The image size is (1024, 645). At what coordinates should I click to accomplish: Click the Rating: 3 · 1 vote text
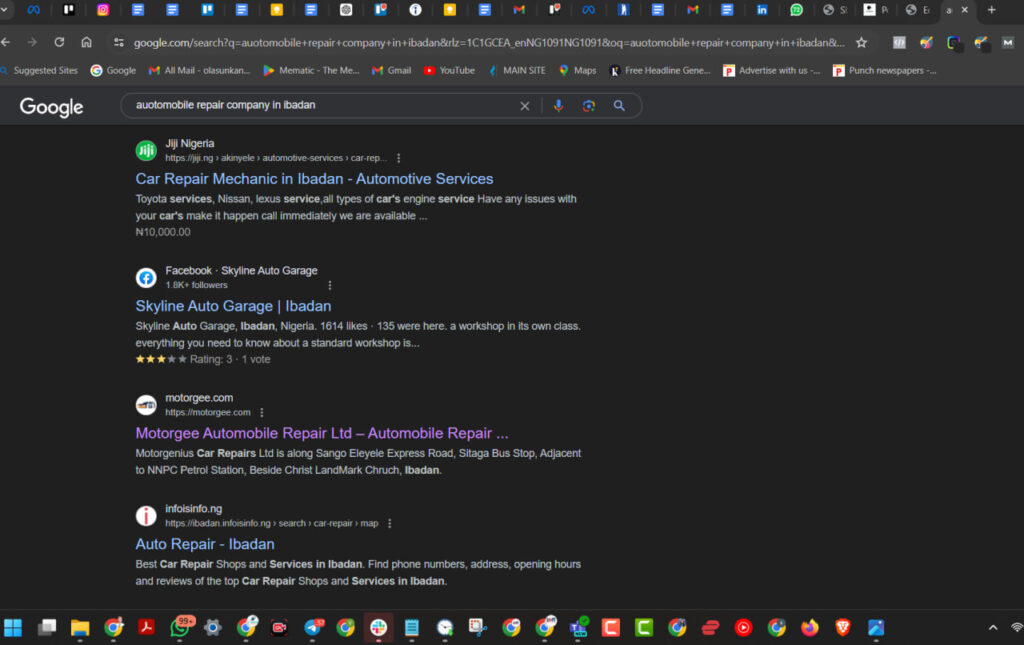[230, 360]
